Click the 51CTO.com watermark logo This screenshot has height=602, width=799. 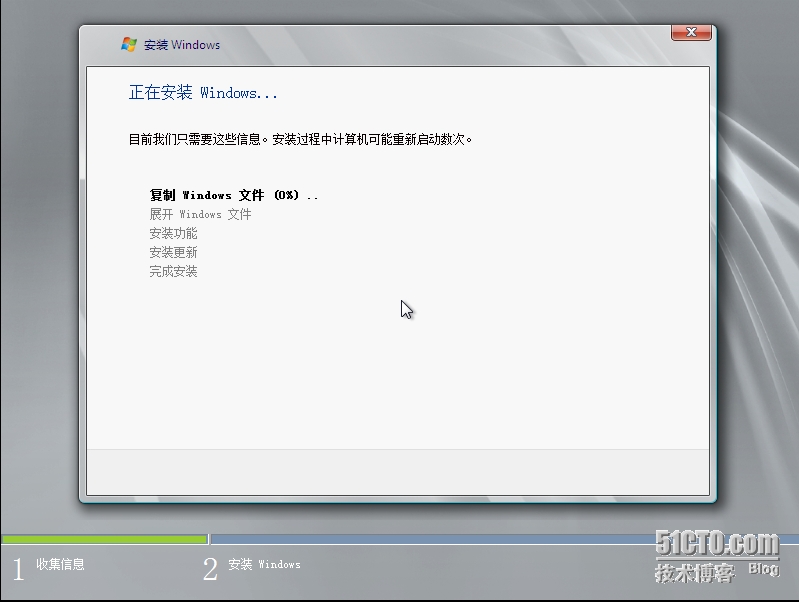(716, 544)
